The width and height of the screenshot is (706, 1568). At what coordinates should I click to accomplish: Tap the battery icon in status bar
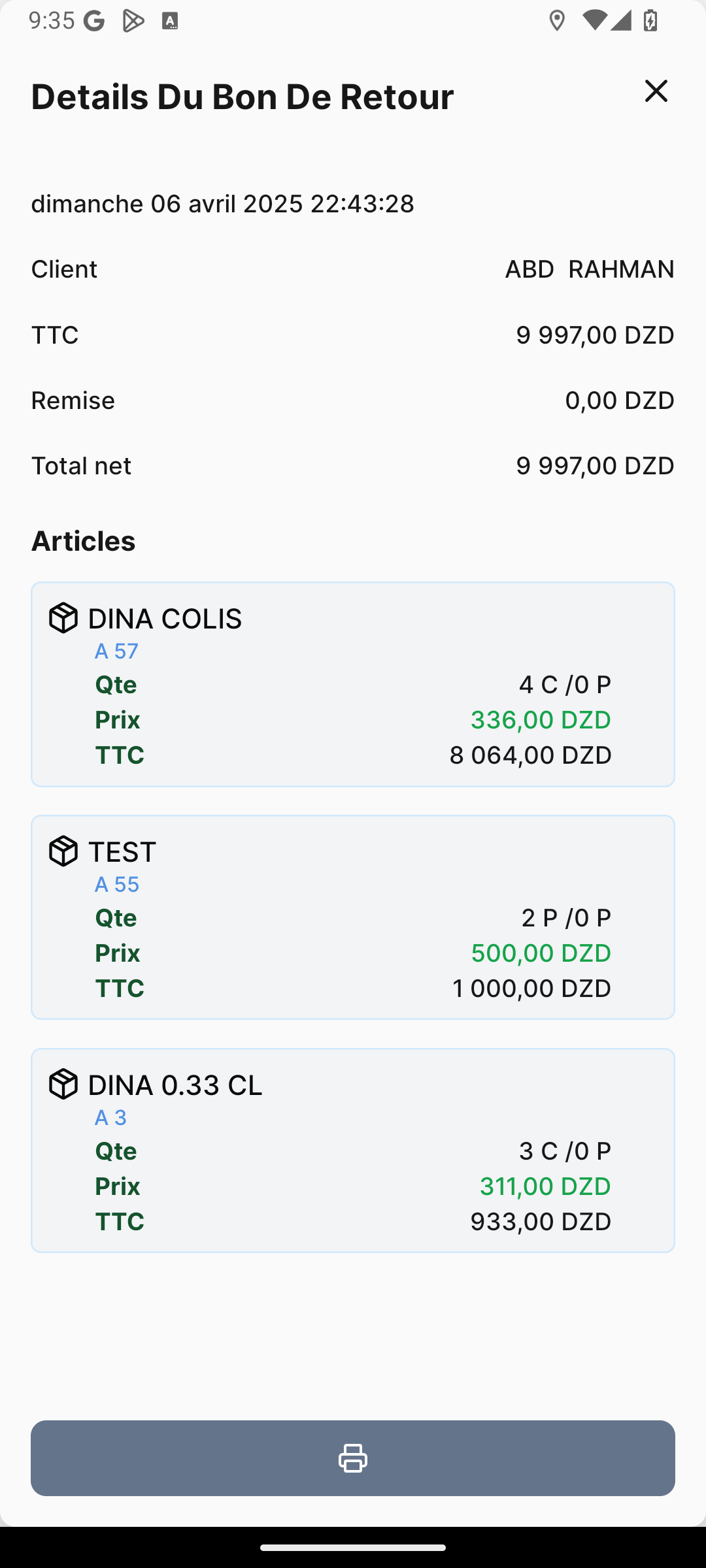650,21
